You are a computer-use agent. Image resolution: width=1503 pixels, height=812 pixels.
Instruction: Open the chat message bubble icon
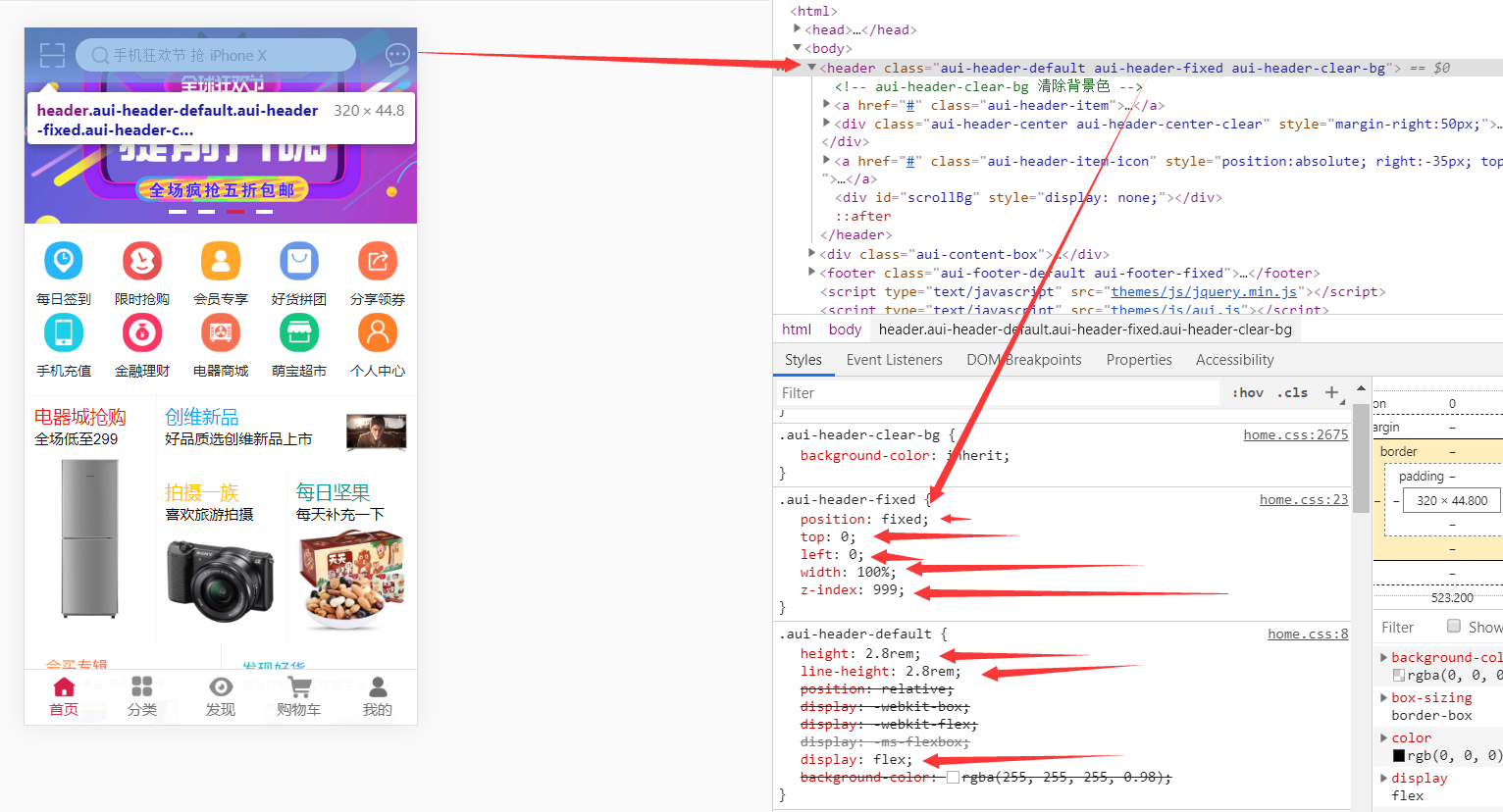coord(397,55)
